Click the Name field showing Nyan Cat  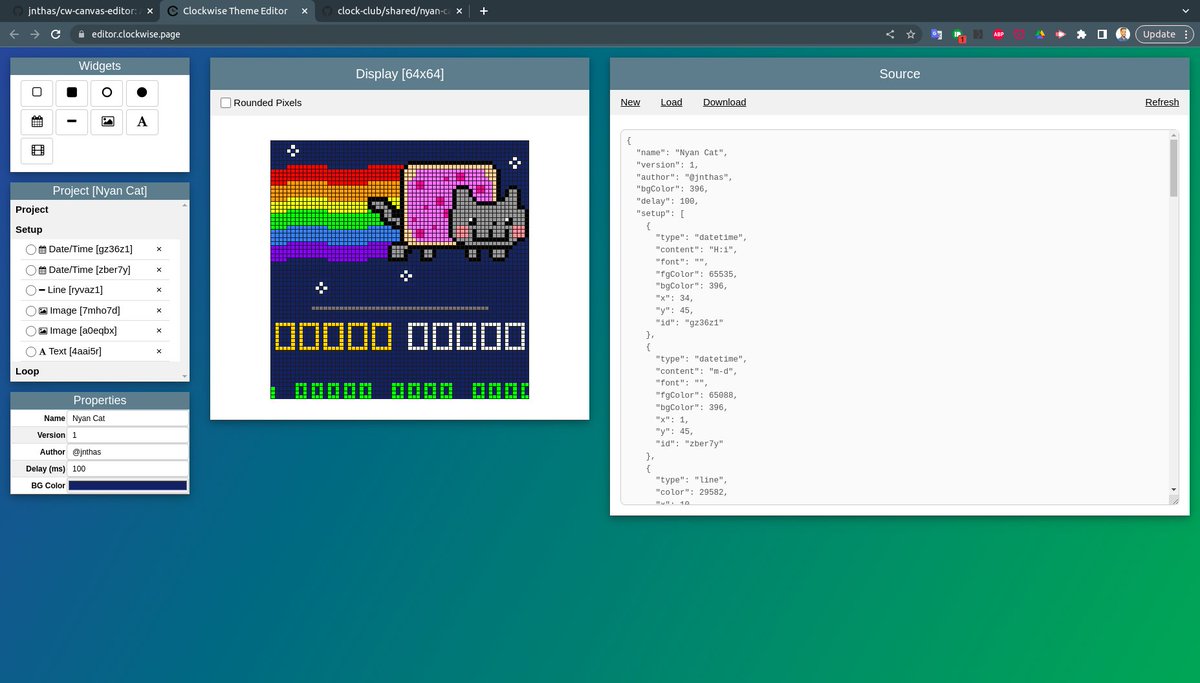pos(127,418)
